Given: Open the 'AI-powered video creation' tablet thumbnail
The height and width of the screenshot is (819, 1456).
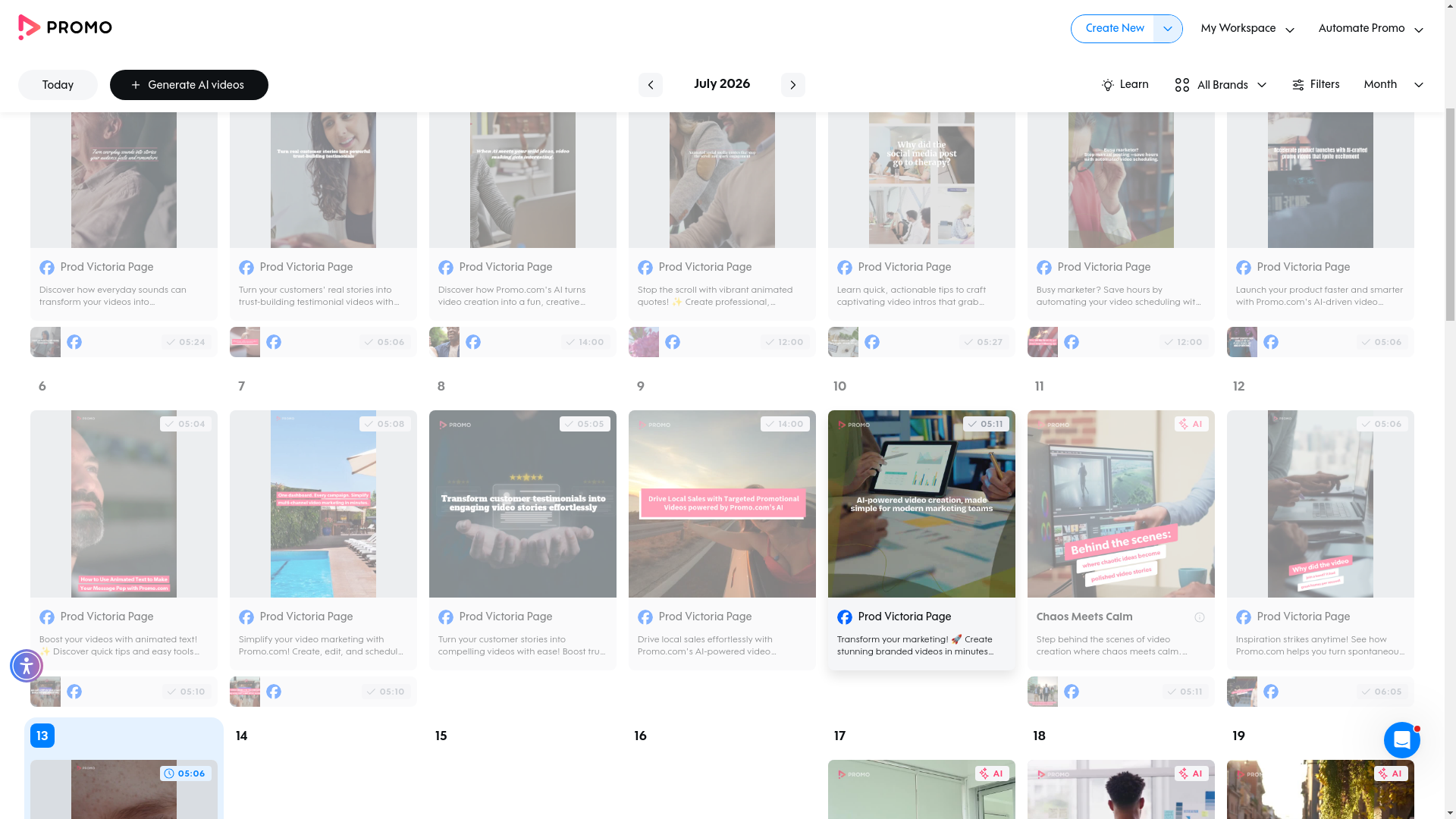Looking at the screenshot, I should (x=921, y=504).
